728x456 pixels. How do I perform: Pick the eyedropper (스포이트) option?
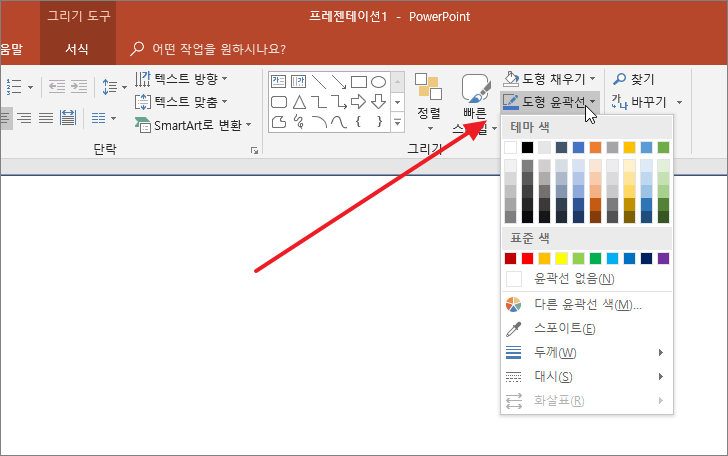tap(587, 329)
